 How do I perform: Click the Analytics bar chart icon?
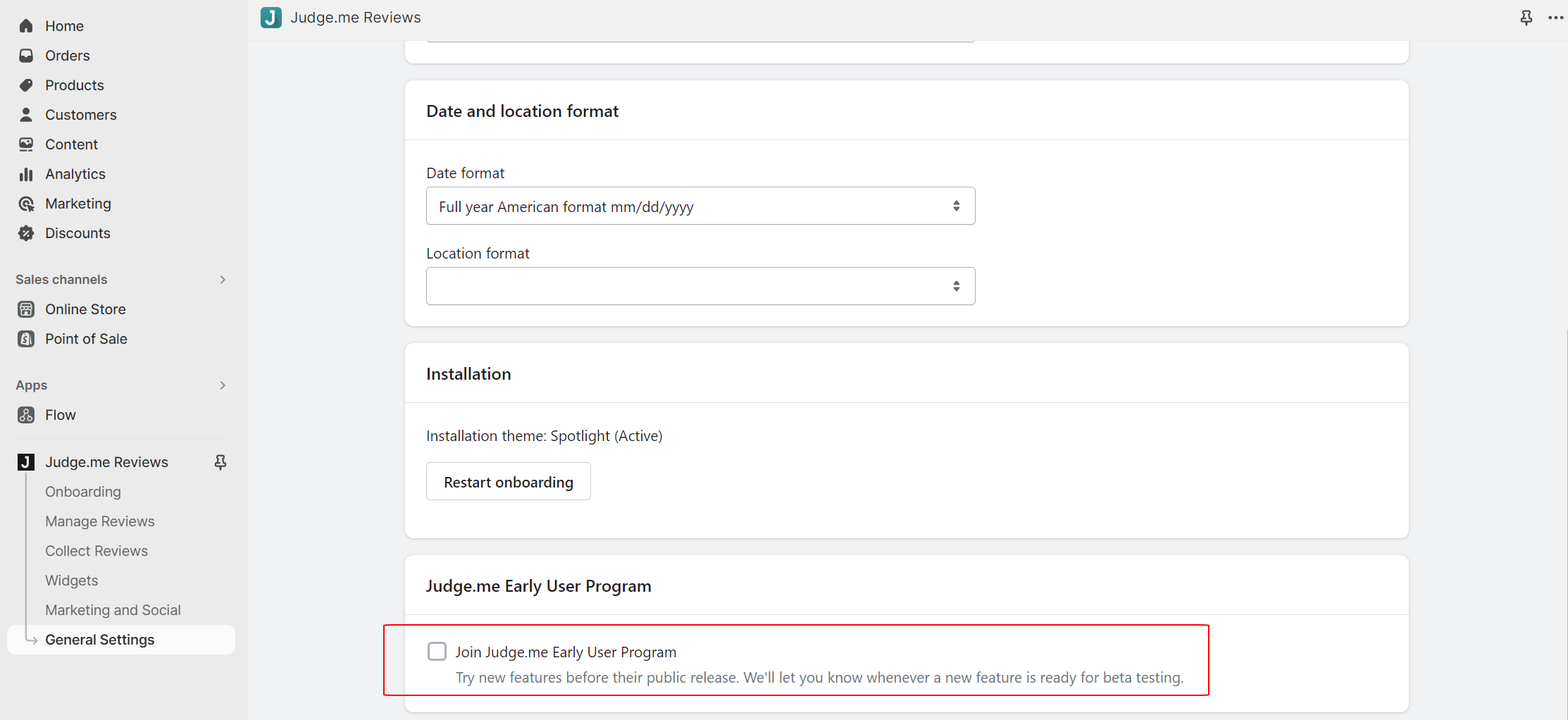click(26, 174)
